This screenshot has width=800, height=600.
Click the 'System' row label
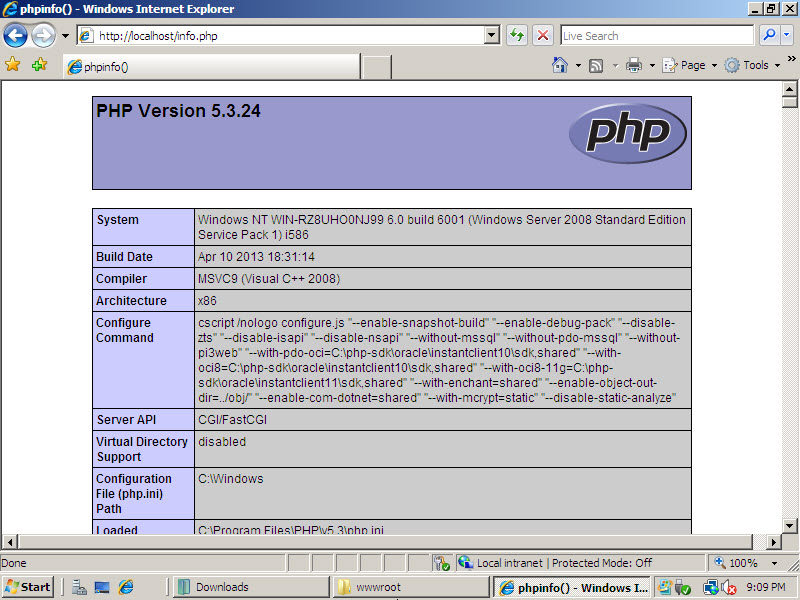117,220
